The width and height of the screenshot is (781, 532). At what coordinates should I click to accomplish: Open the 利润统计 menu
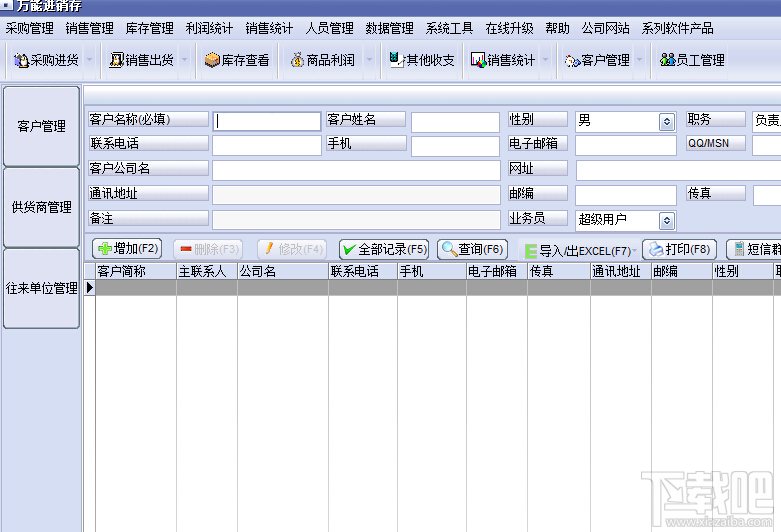(209, 28)
